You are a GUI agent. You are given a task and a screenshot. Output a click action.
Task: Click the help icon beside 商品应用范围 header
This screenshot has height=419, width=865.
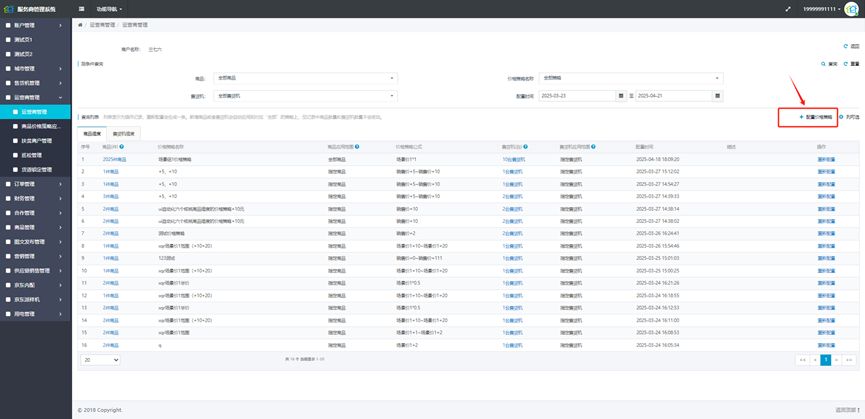point(358,147)
